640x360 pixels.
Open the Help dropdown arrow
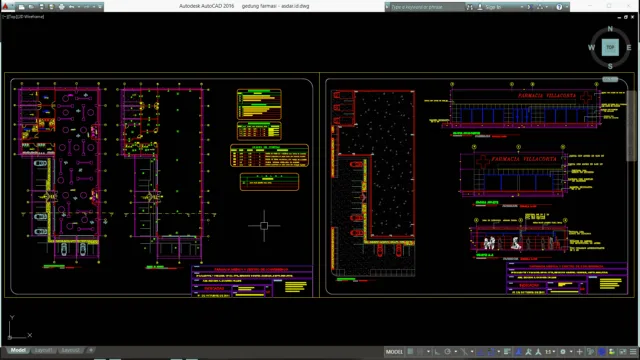click(x=567, y=7)
